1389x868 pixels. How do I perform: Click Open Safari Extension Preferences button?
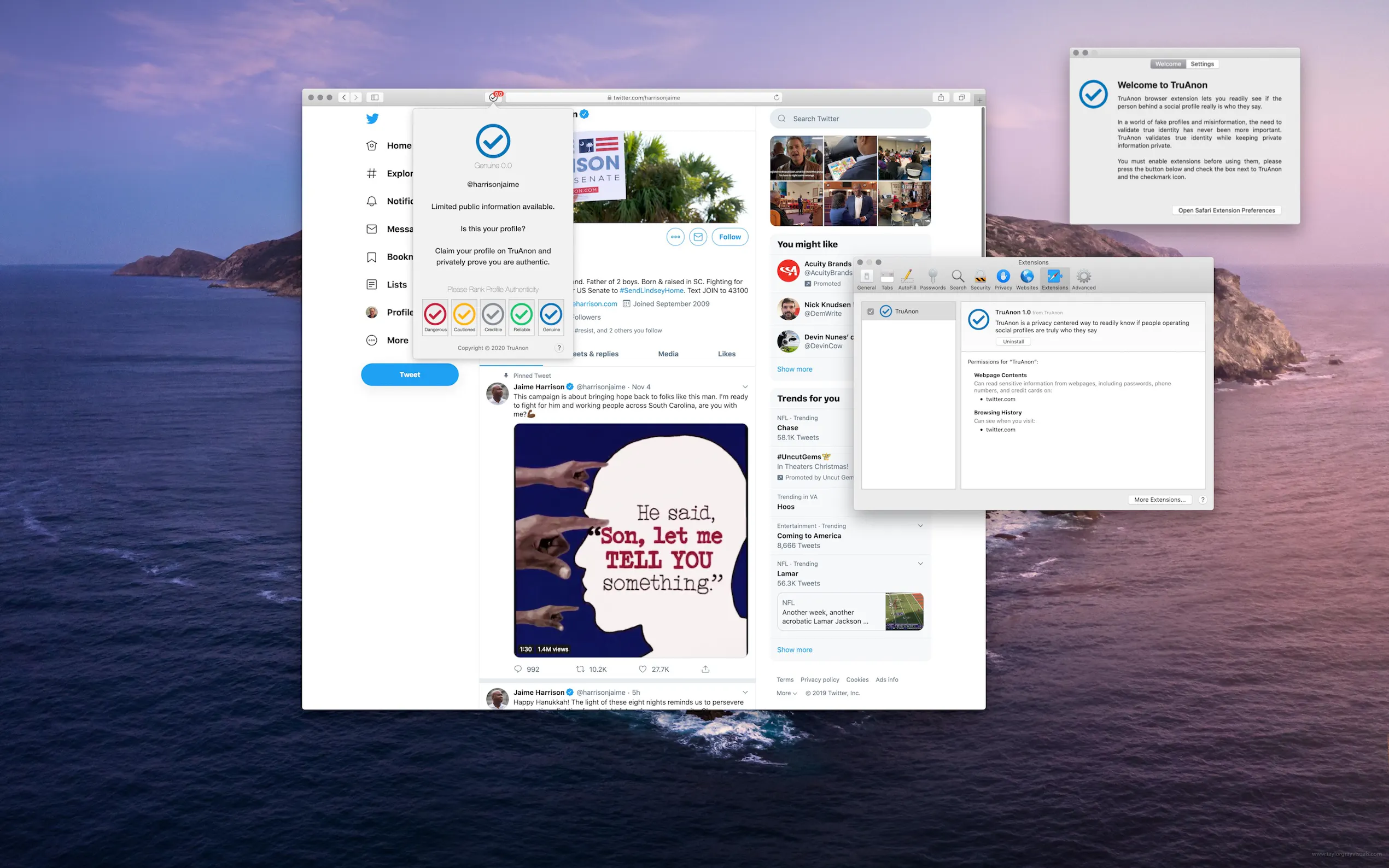(1226, 210)
